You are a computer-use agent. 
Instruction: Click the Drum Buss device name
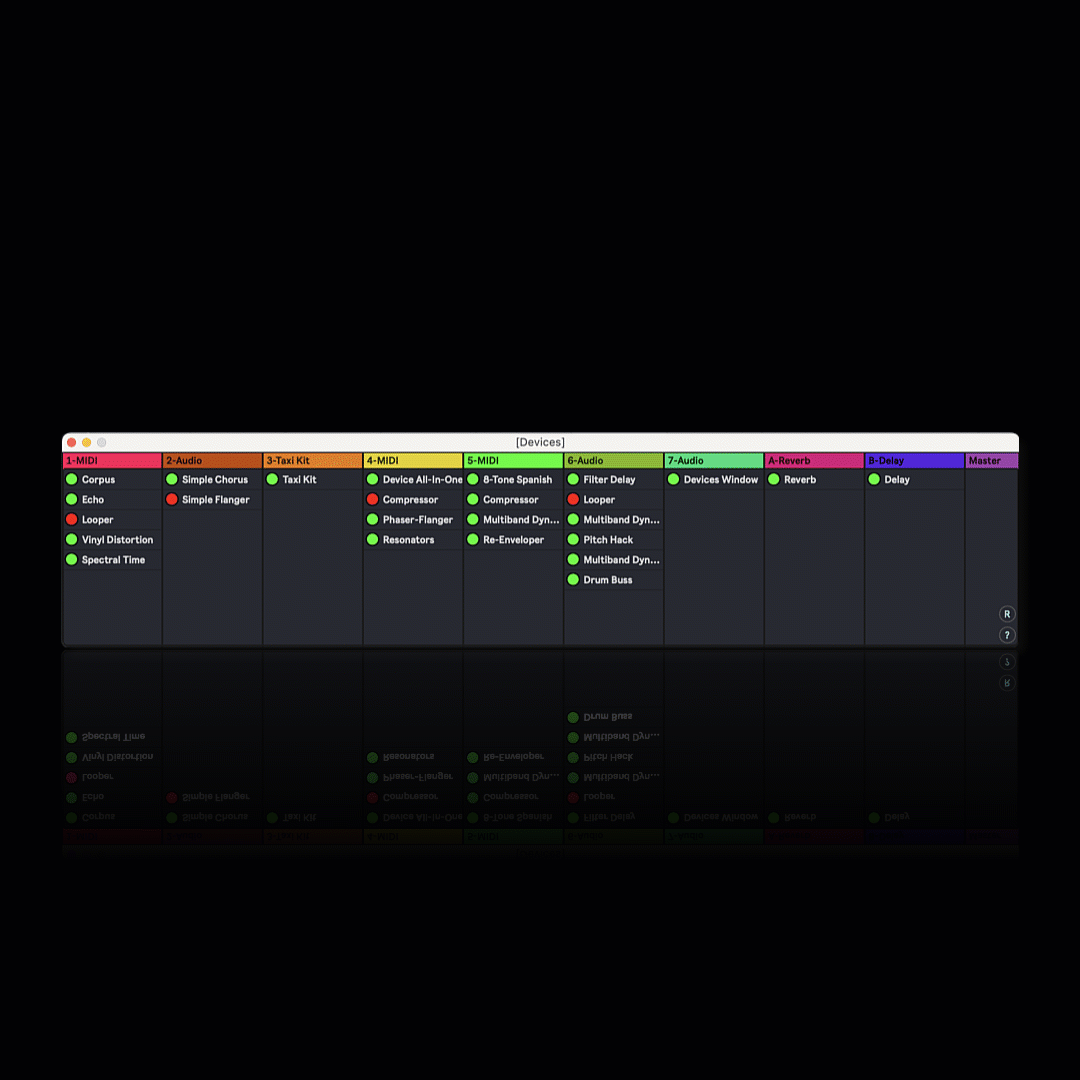607,580
